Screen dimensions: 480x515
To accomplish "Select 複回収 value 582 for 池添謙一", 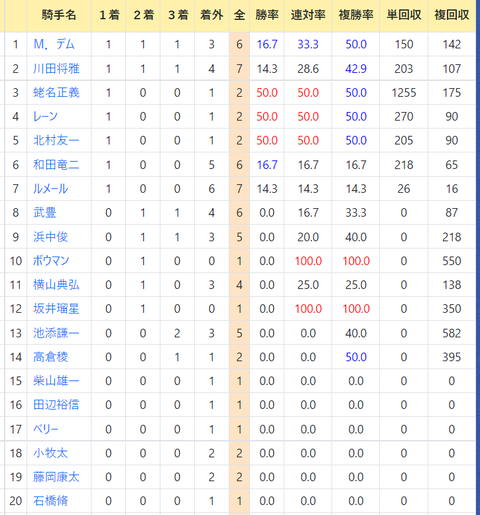I will tap(452, 333).
